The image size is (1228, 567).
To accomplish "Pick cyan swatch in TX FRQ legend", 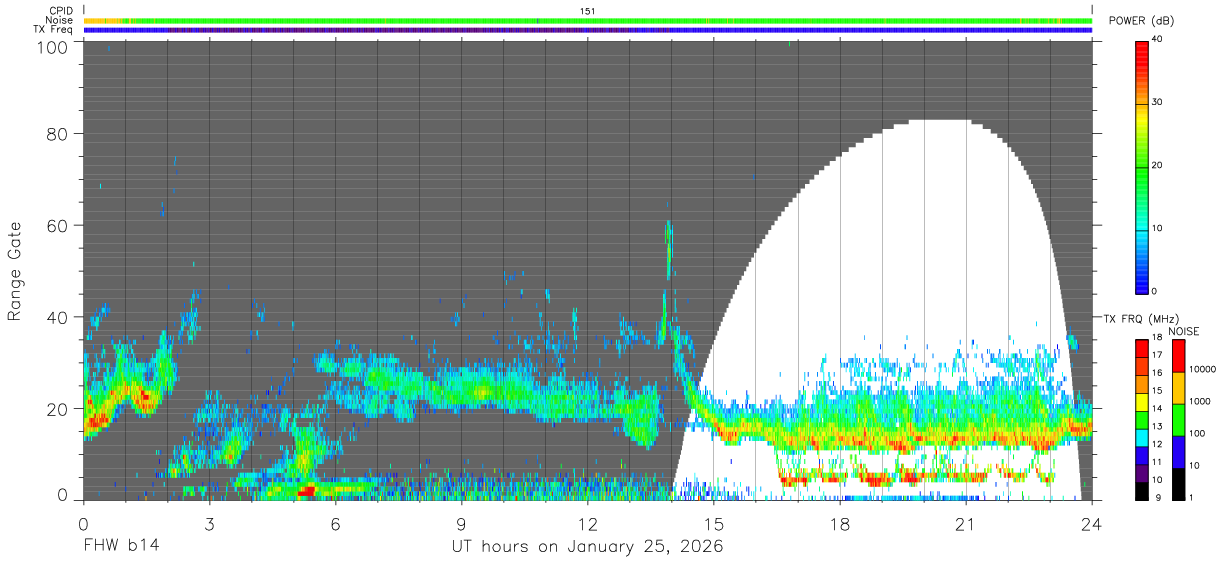I will pos(1142,438).
